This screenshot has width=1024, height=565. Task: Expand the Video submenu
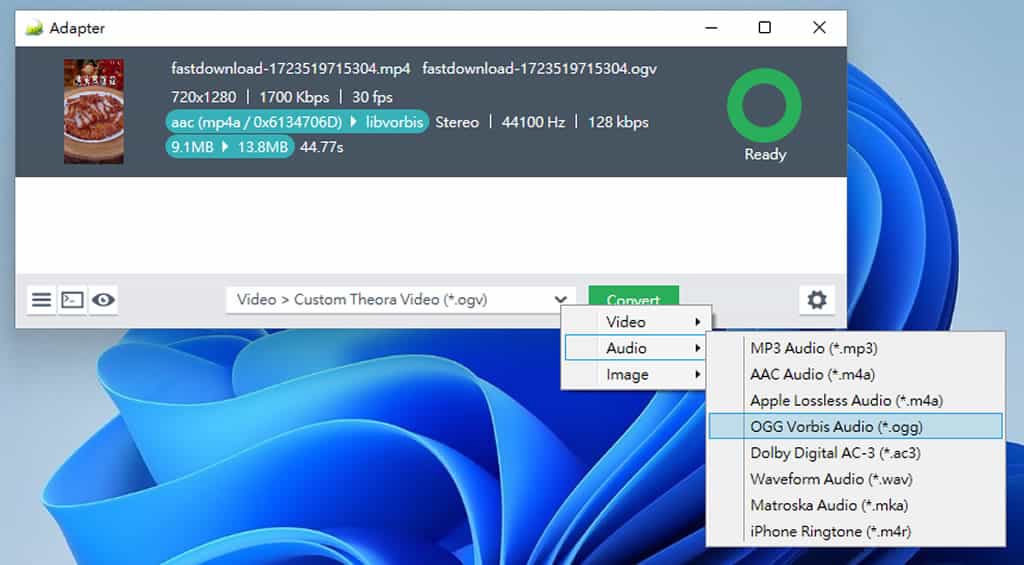[x=637, y=322]
